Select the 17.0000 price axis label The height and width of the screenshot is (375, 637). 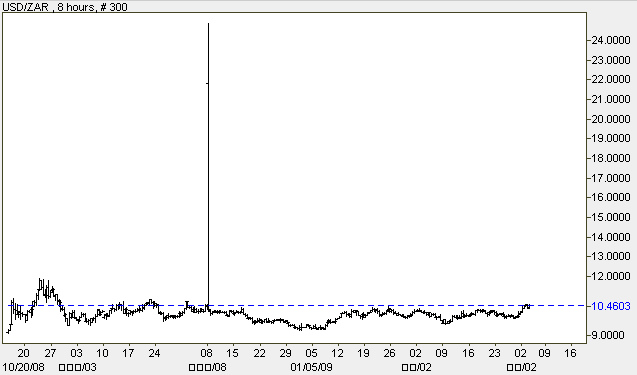[x=611, y=178]
